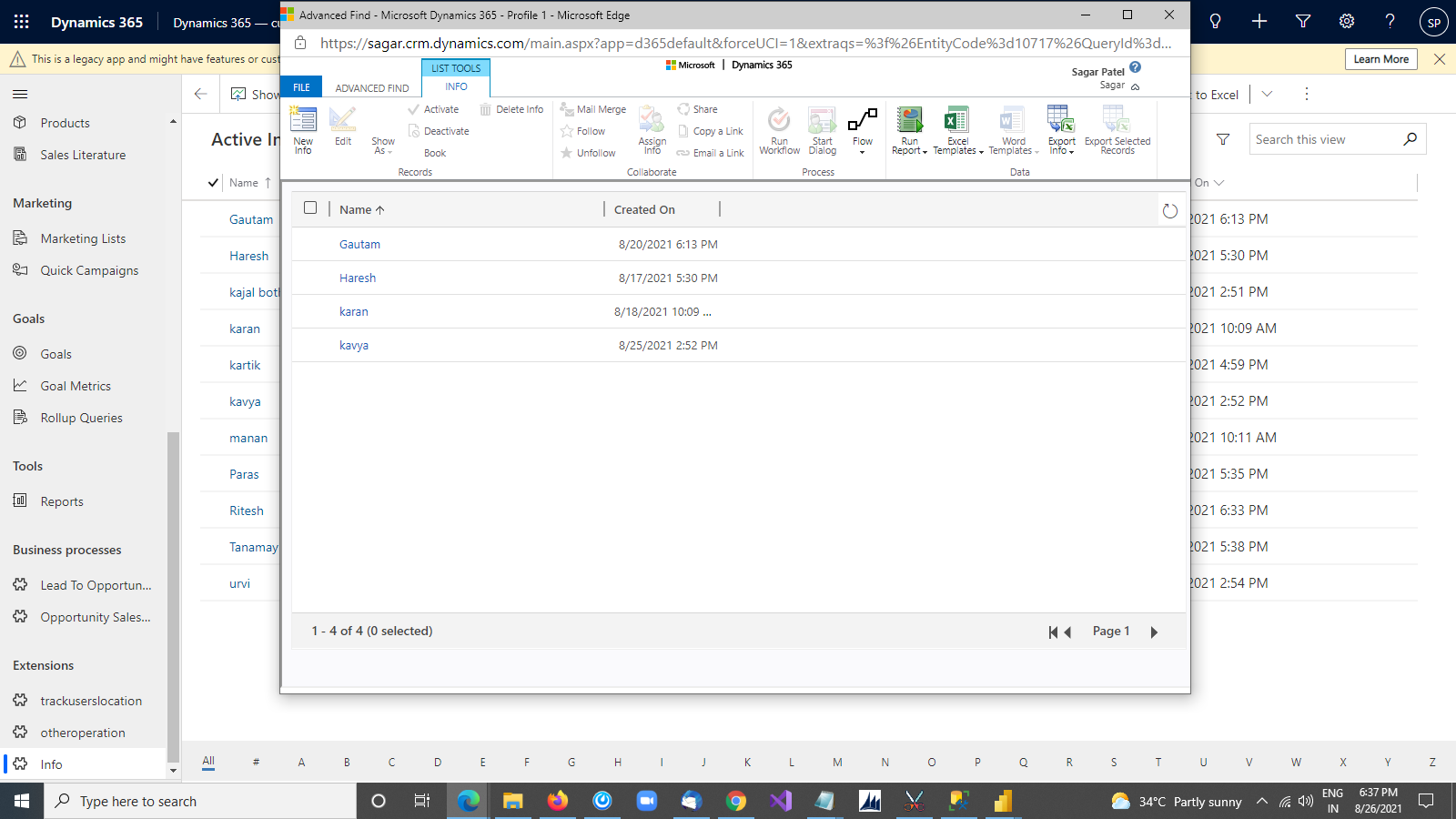Click the Start Dialog icon

[x=823, y=130]
